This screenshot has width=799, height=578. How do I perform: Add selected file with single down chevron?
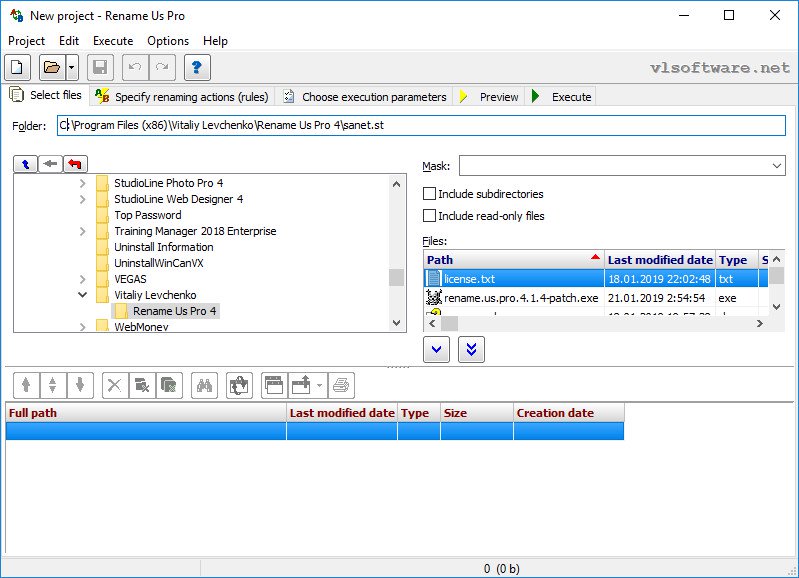pyautogui.click(x=436, y=349)
